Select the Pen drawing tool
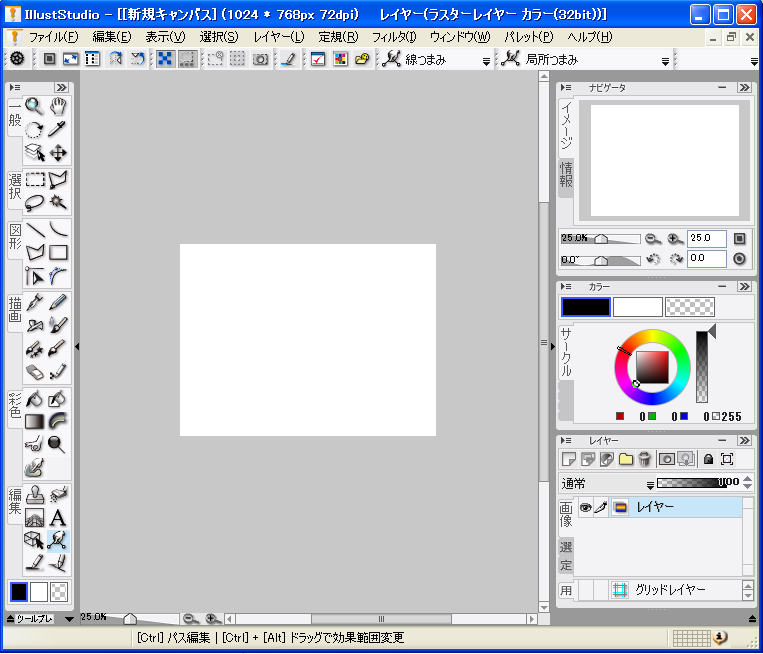Viewport: 763px width, 654px height. tap(35, 302)
